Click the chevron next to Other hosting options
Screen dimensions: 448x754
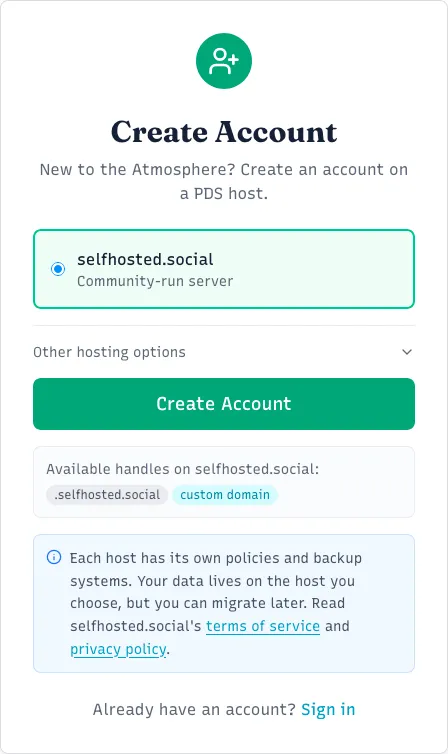click(x=407, y=352)
